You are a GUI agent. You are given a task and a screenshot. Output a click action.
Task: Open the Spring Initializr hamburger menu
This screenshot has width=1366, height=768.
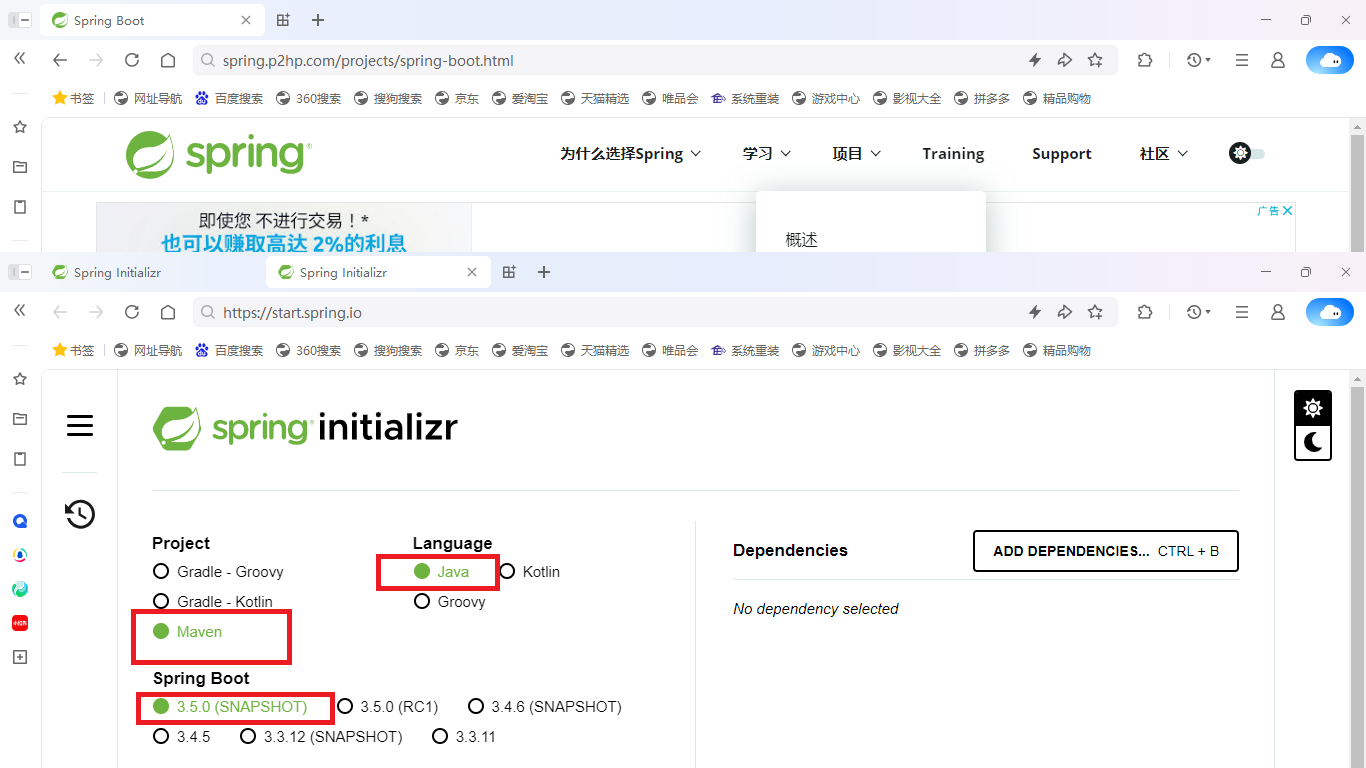(x=80, y=425)
